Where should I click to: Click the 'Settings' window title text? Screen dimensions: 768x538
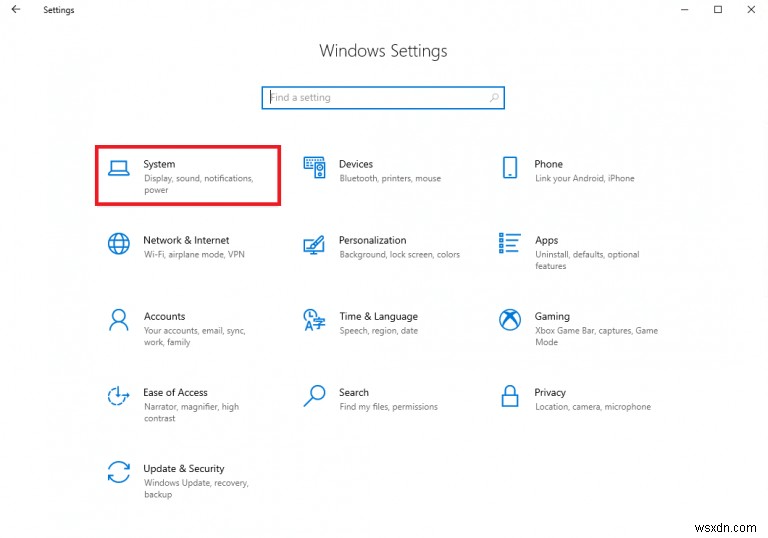58,10
